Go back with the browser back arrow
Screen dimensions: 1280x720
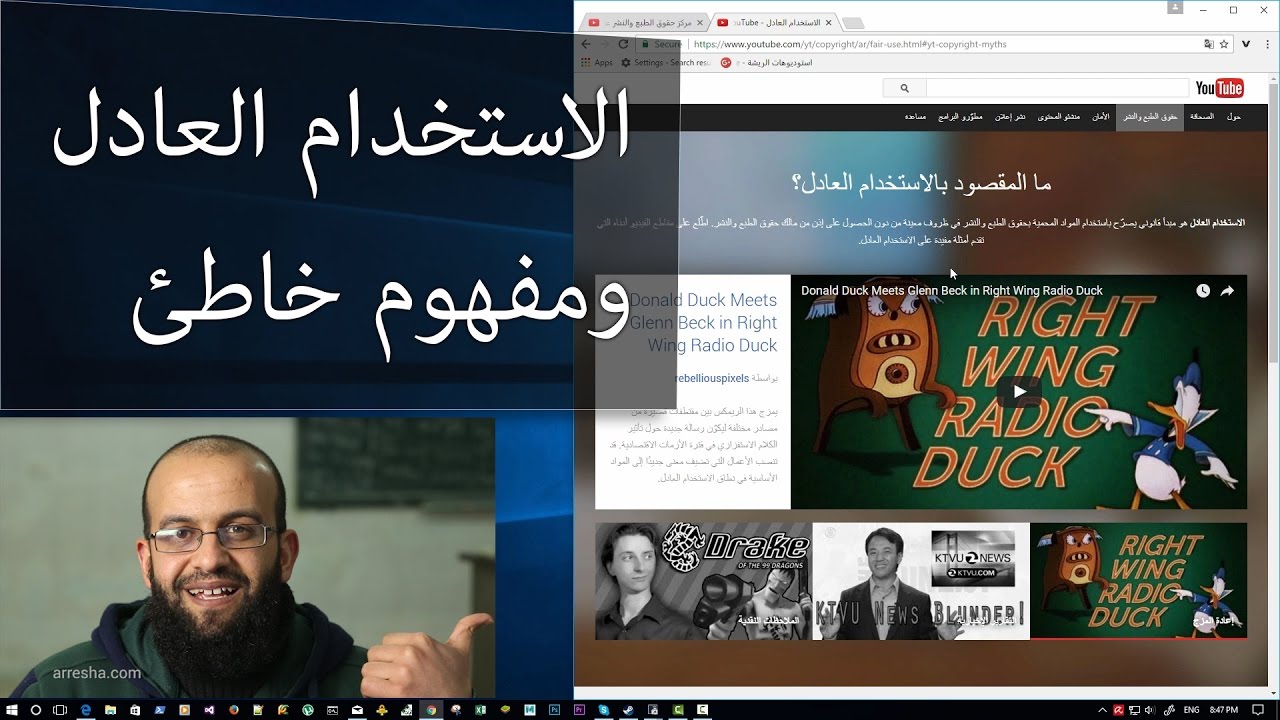coord(586,44)
